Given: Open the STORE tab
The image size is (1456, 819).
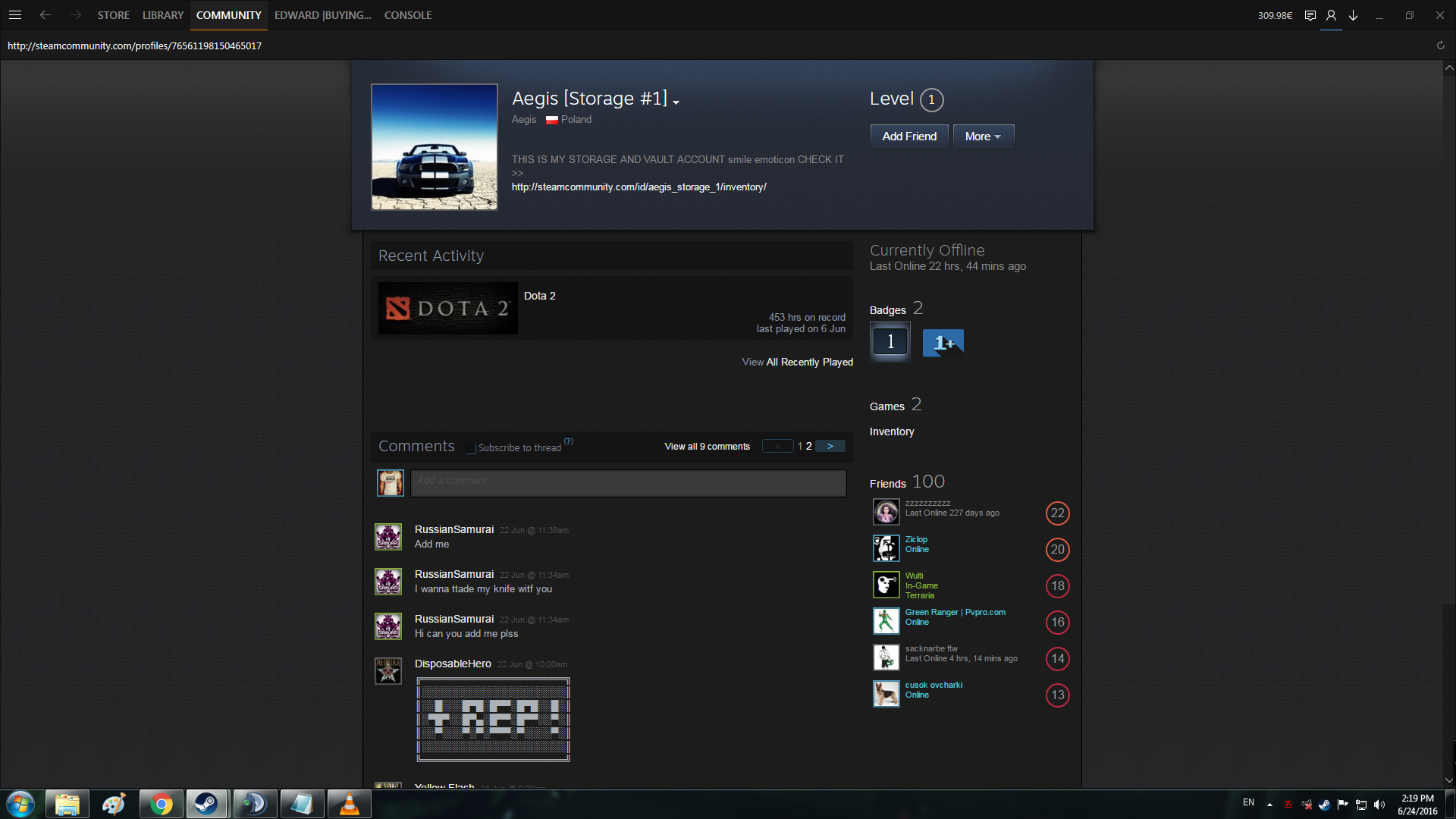Looking at the screenshot, I should click(113, 15).
